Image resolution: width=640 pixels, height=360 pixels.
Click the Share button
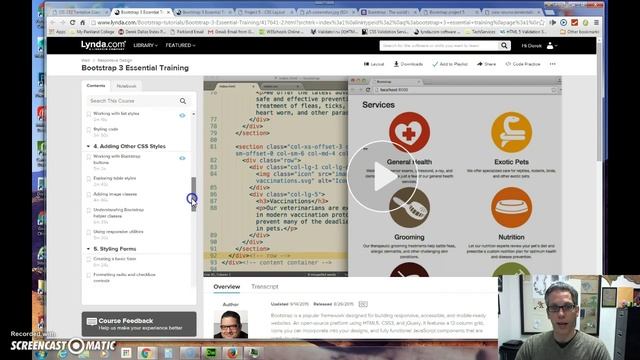coord(487,64)
